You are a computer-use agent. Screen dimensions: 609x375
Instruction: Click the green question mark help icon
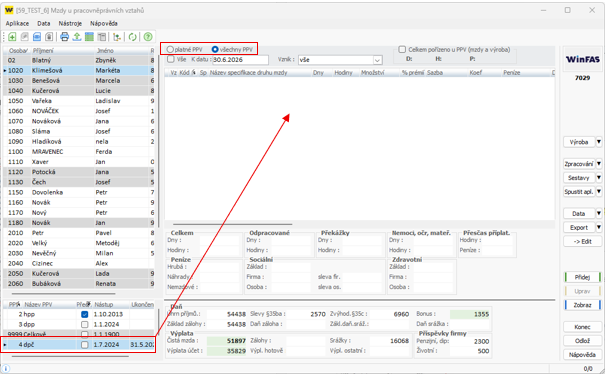[148, 37]
